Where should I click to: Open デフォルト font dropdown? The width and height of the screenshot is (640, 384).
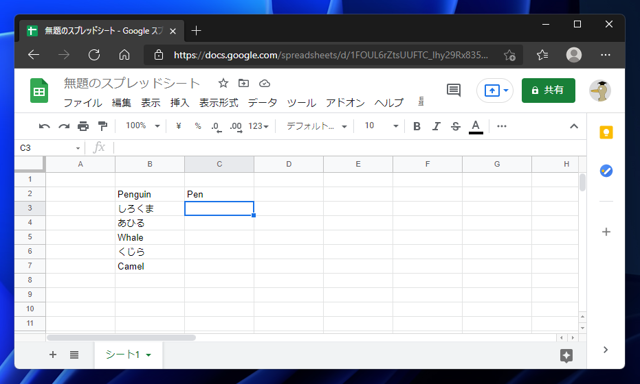pos(316,126)
